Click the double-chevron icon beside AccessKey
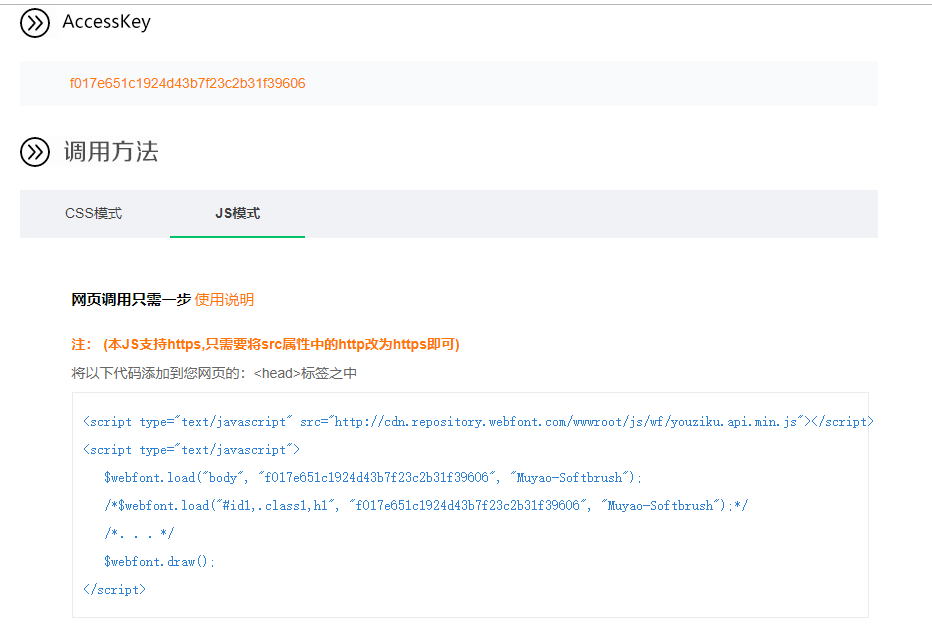Viewport: 932px width, 624px height. 35,23
